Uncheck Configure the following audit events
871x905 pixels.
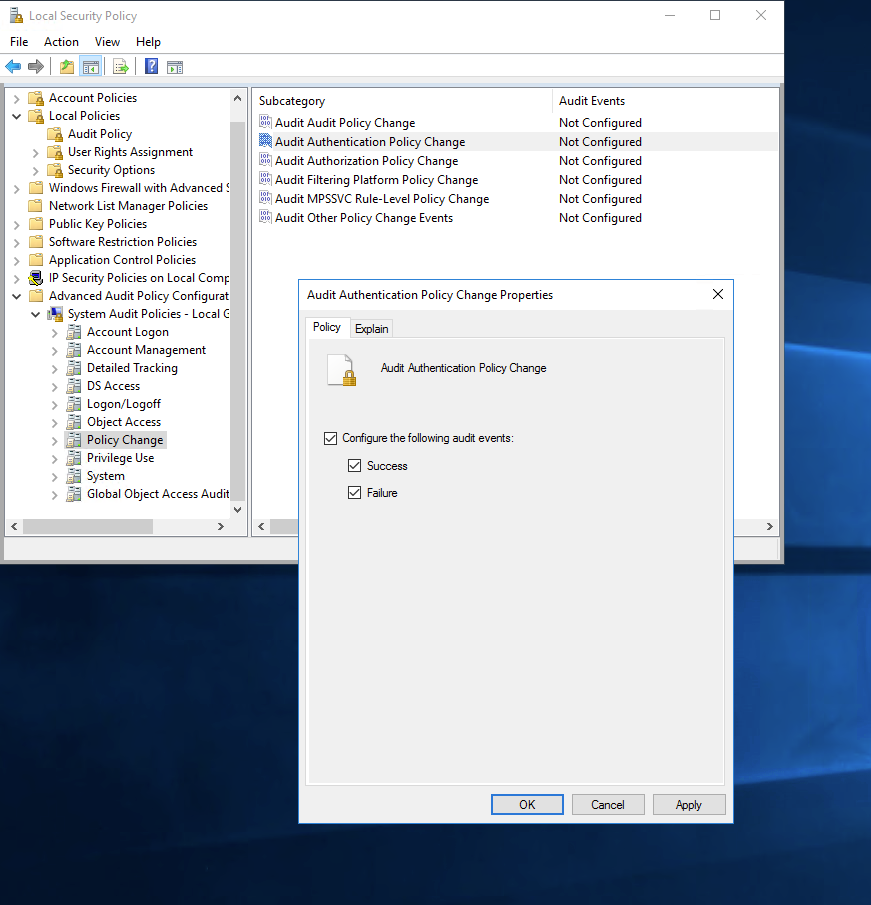click(x=330, y=437)
